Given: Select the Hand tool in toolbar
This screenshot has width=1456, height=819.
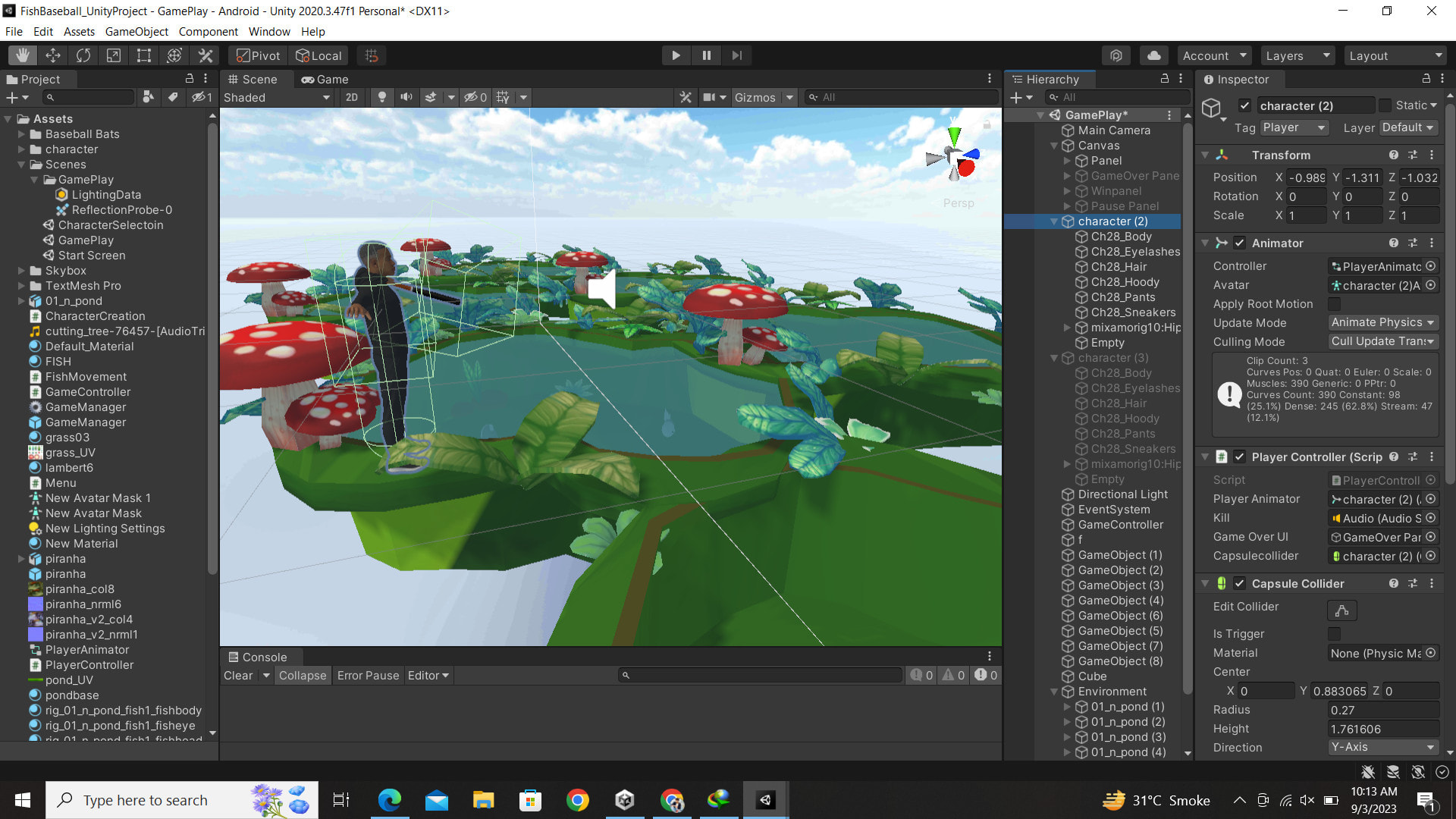Looking at the screenshot, I should pos(23,55).
